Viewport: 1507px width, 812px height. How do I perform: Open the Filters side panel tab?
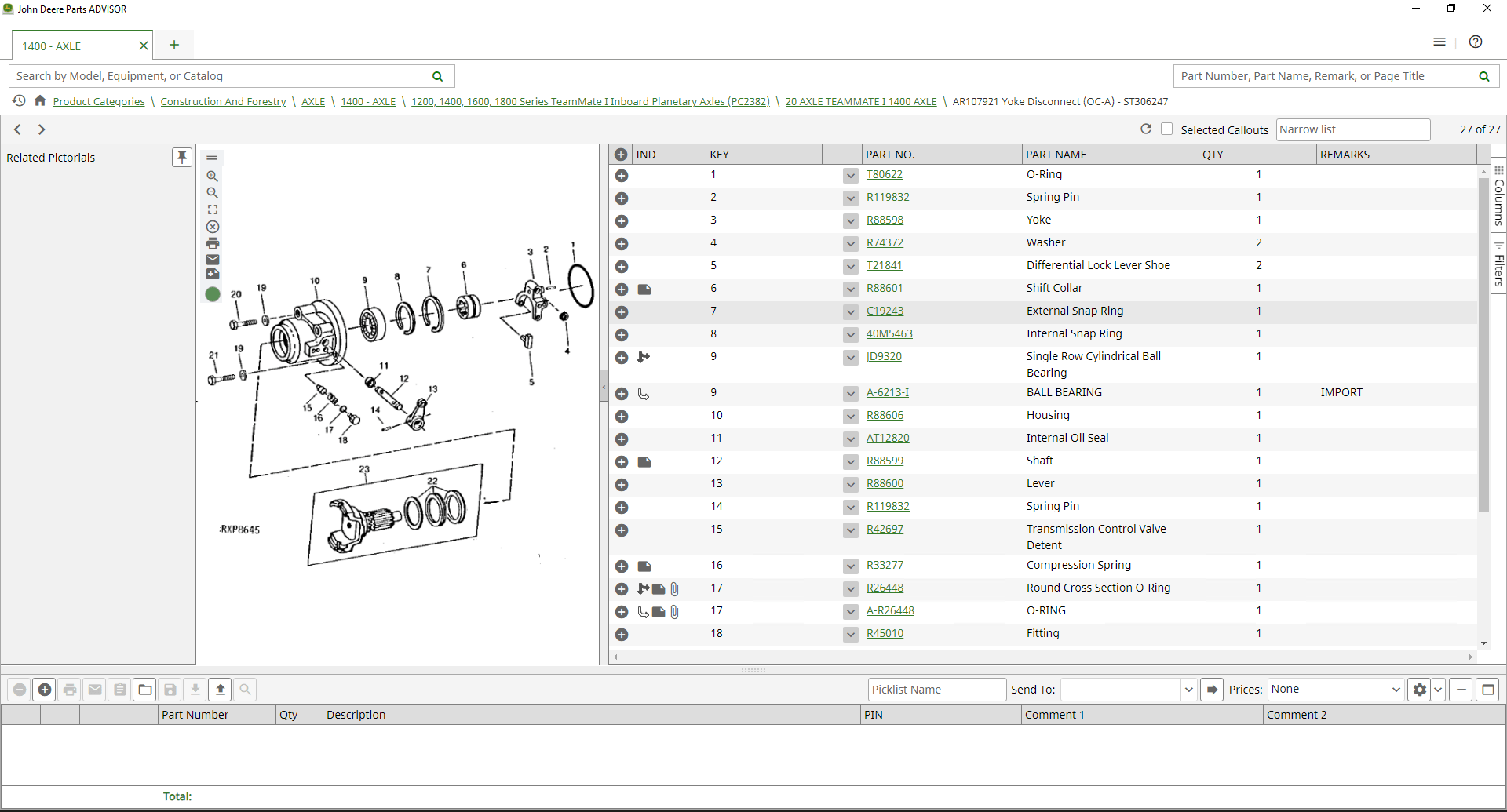pyautogui.click(x=1498, y=264)
